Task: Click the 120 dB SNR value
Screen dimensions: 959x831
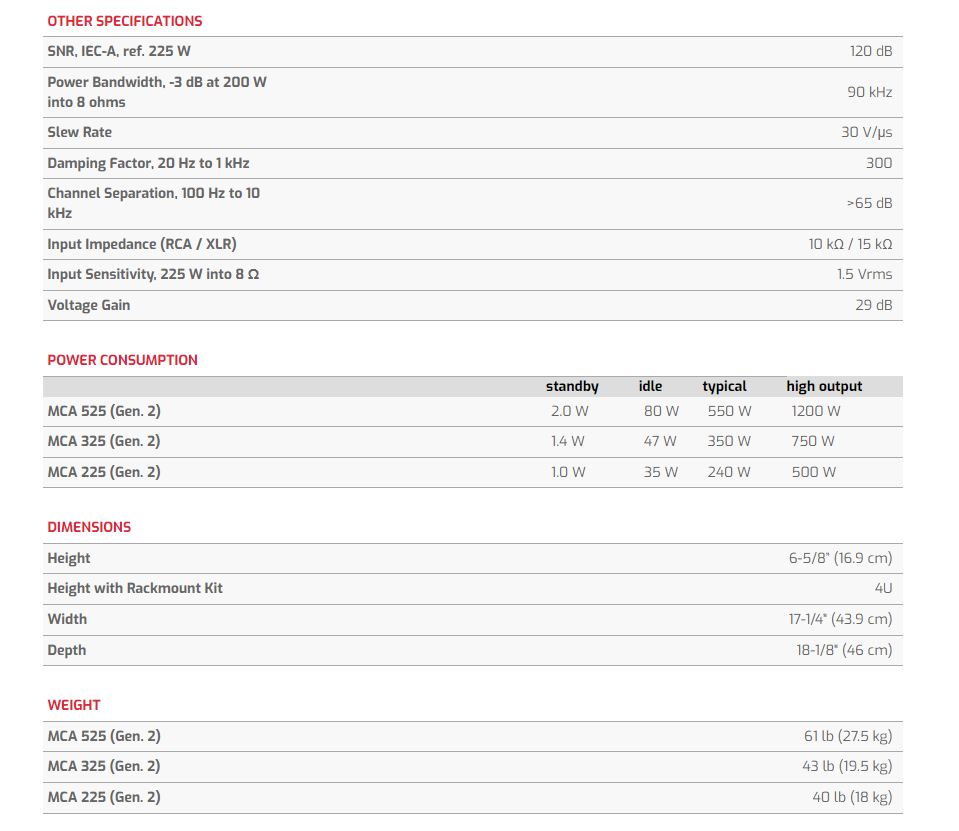Action: click(x=870, y=51)
